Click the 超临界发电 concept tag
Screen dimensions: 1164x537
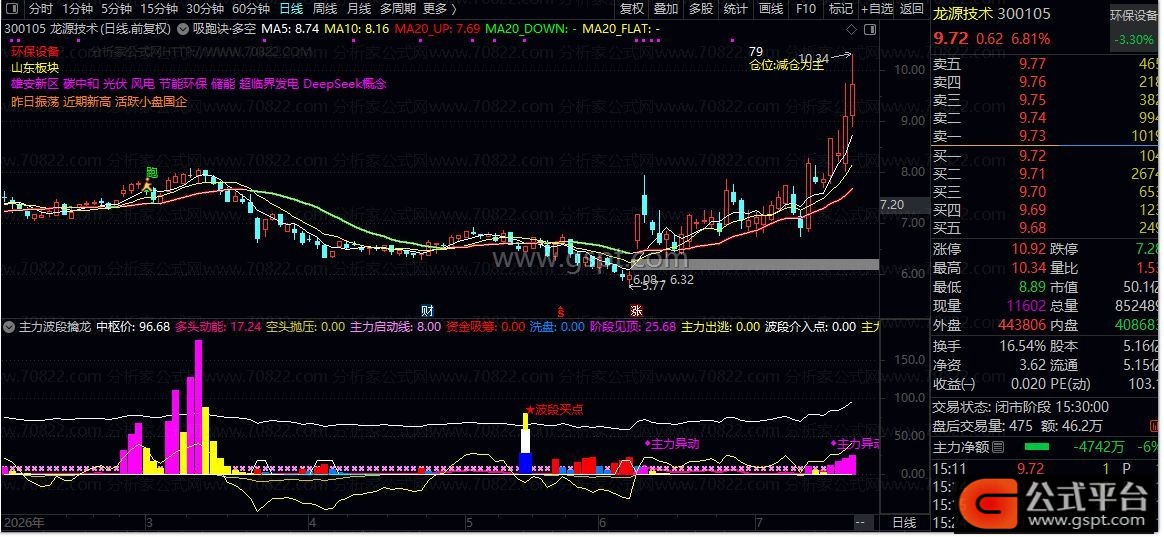coord(269,85)
